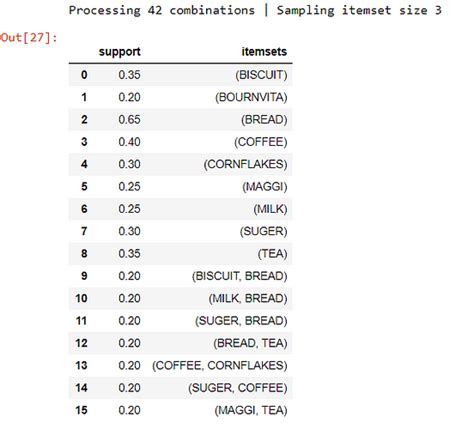Select the 'support' column header
The height and width of the screenshot is (429, 474).
click(x=120, y=52)
